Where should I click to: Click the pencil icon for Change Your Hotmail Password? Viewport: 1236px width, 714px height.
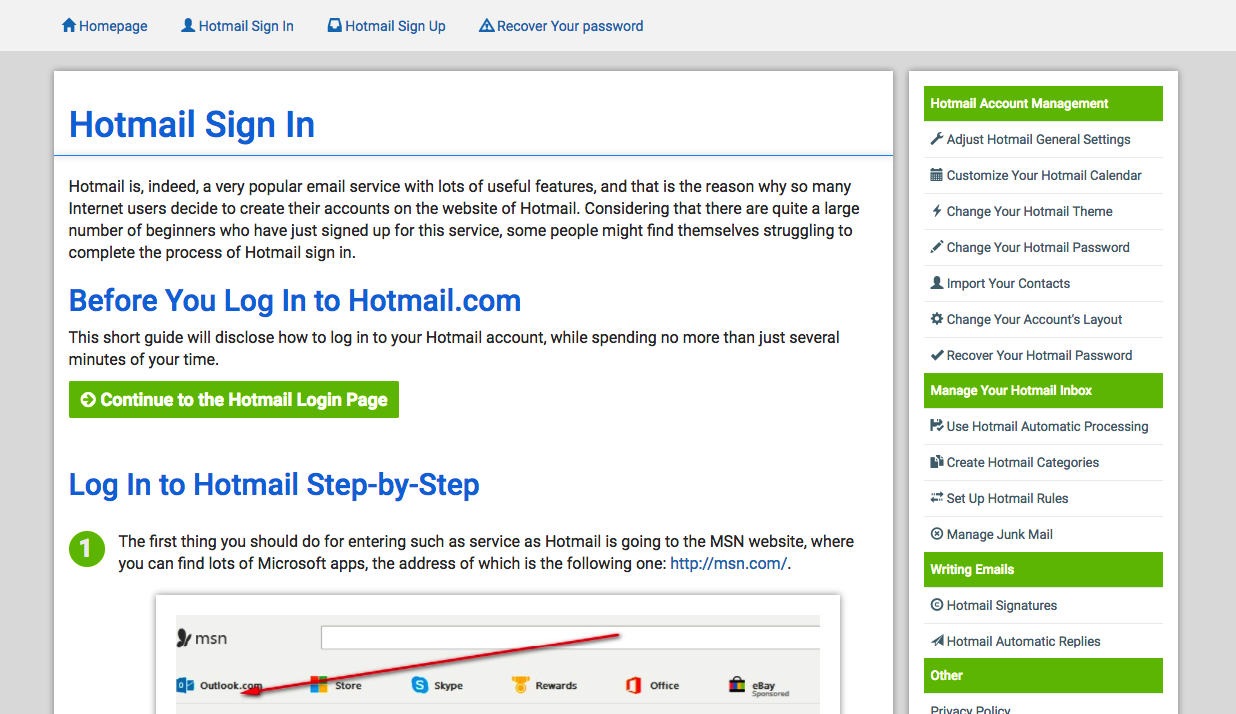(937, 247)
